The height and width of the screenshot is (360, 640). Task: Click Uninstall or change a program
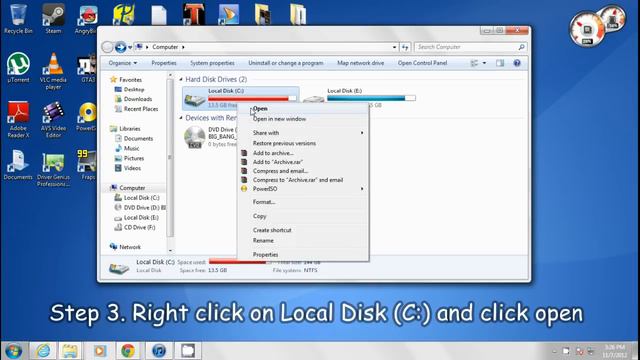(286, 63)
